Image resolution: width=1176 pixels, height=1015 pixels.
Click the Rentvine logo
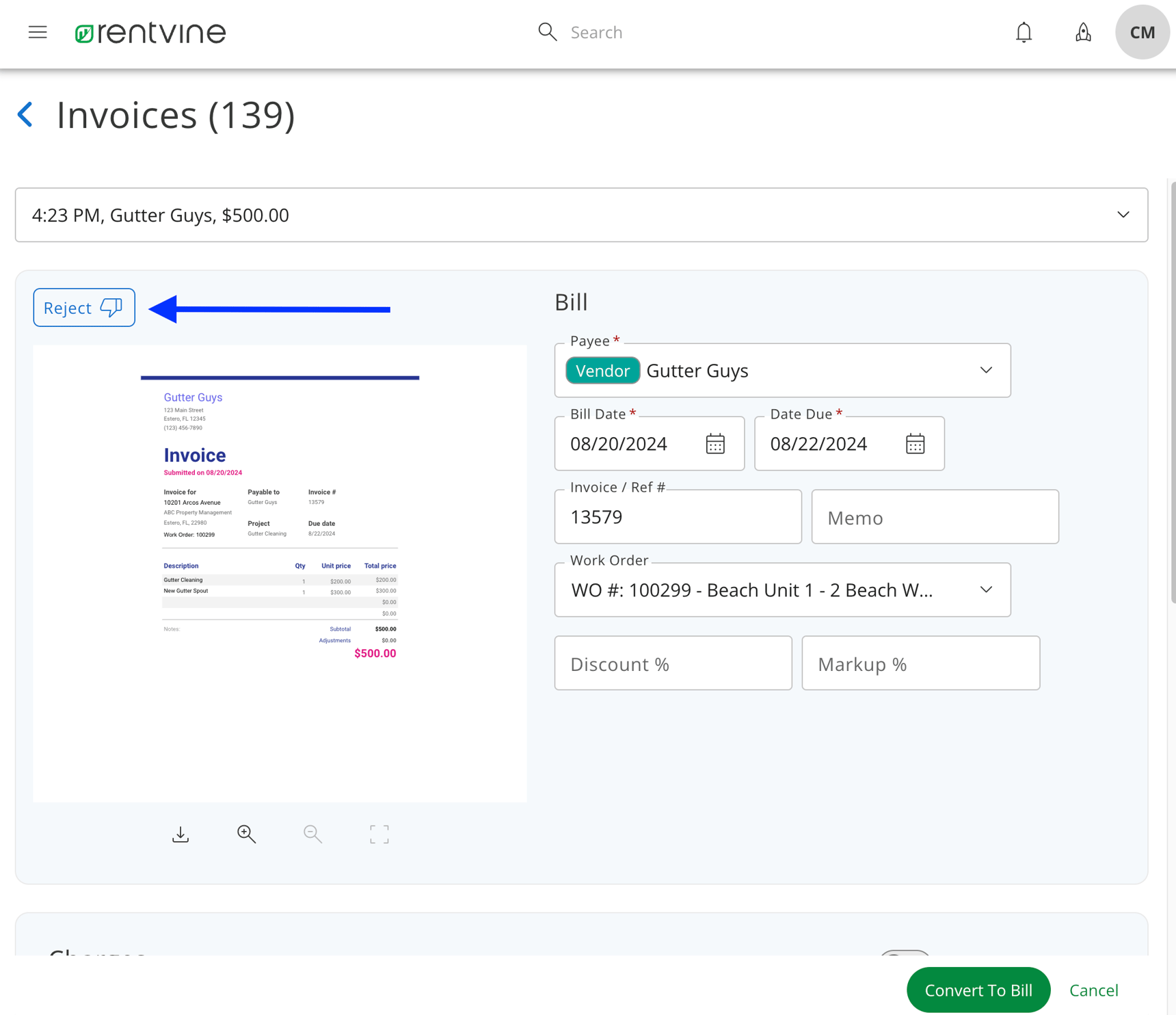click(150, 32)
